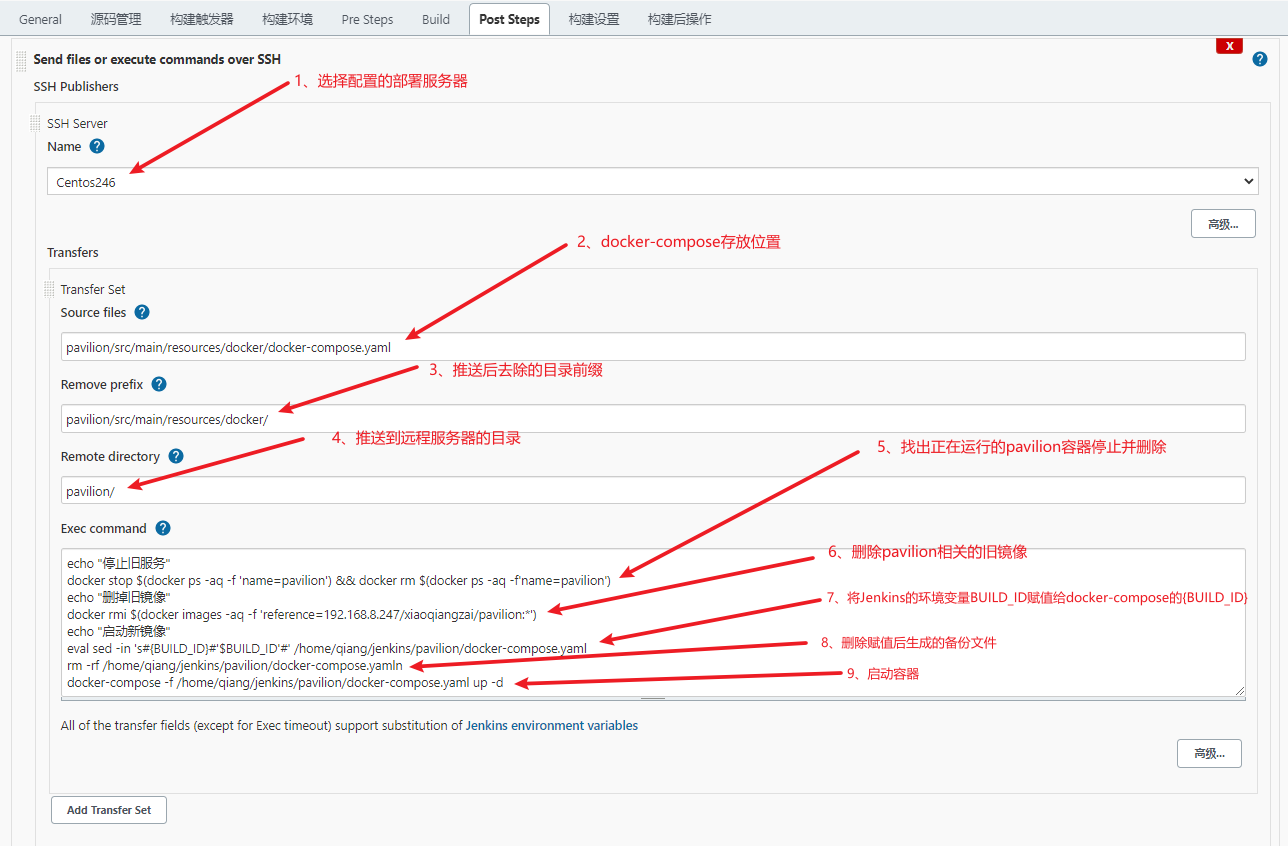
Task: Focus the Source files input field
Action: pyautogui.click(x=653, y=347)
